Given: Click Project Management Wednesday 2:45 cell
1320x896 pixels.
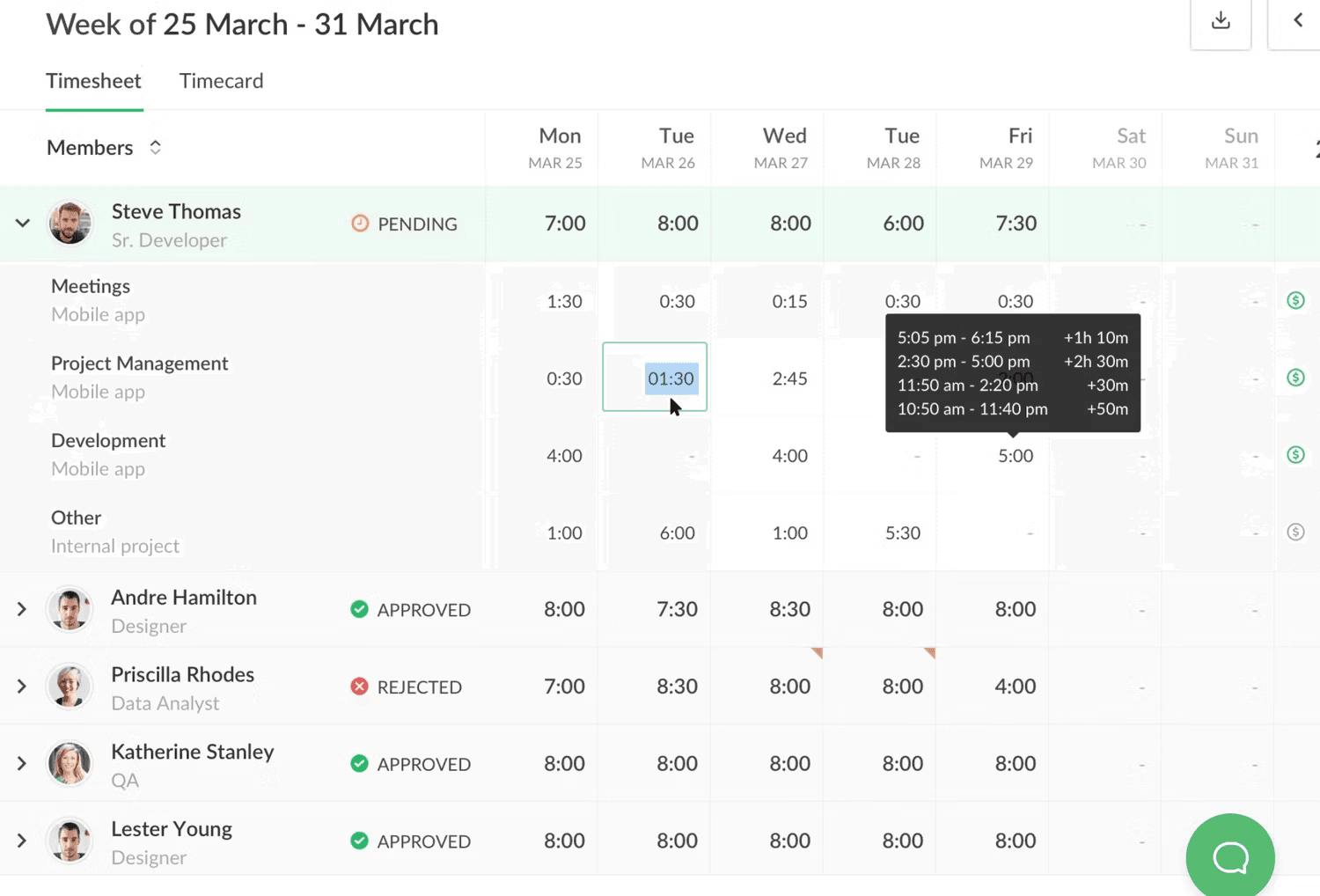Looking at the screenshot, I should tap(789, 378).
